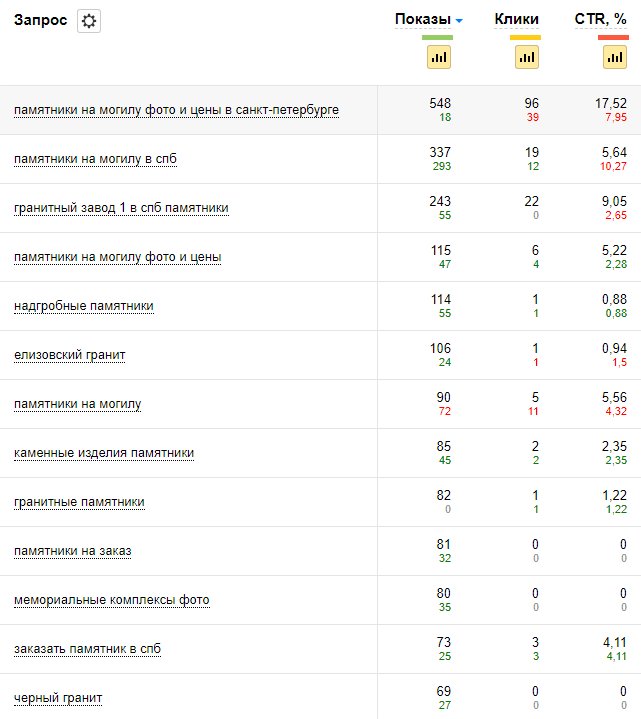Open the «черный гранит» query
Viewport: 641px width, 719px height.
[x=58, y=698]
